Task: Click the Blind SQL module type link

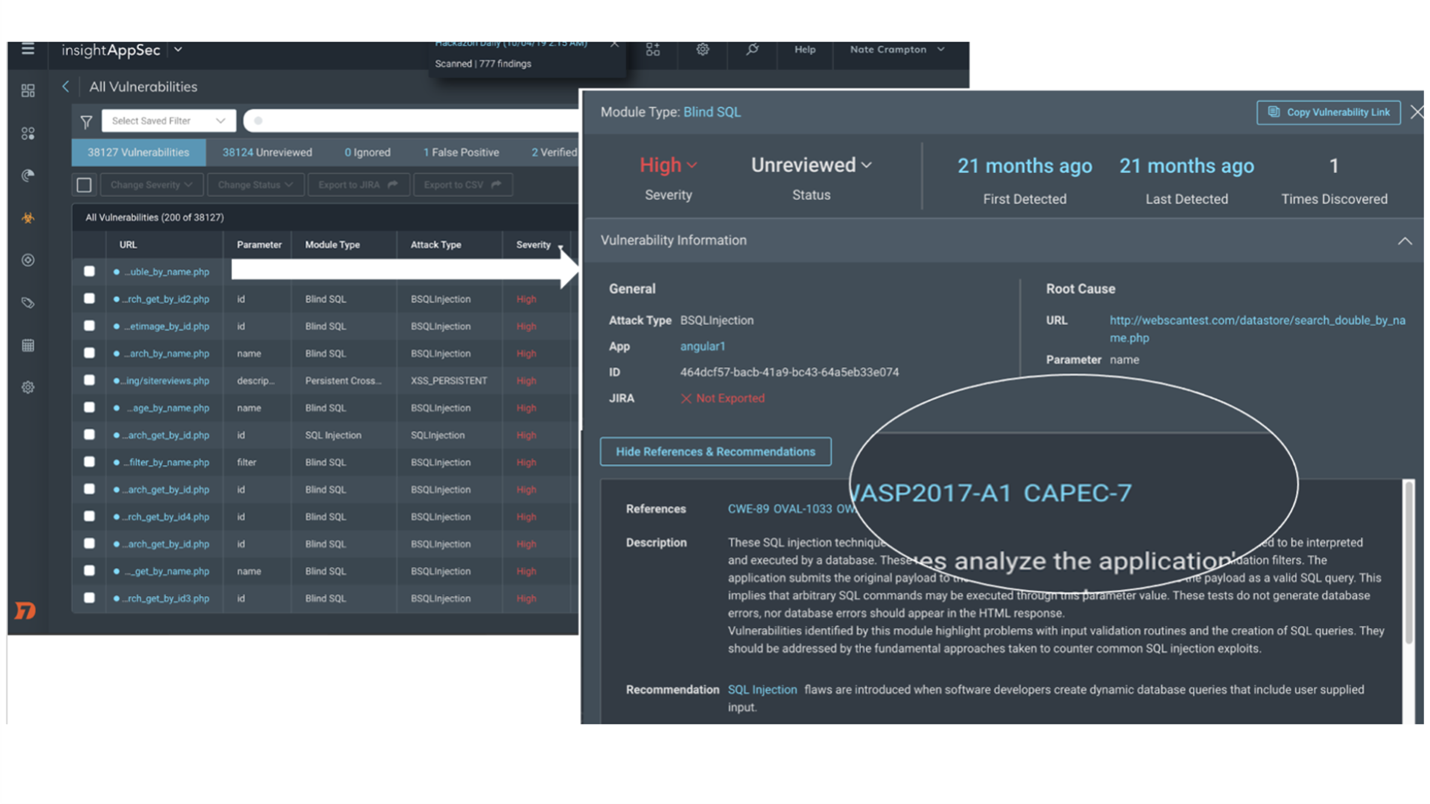Action: pyautogui.click(x=712, y=112)
